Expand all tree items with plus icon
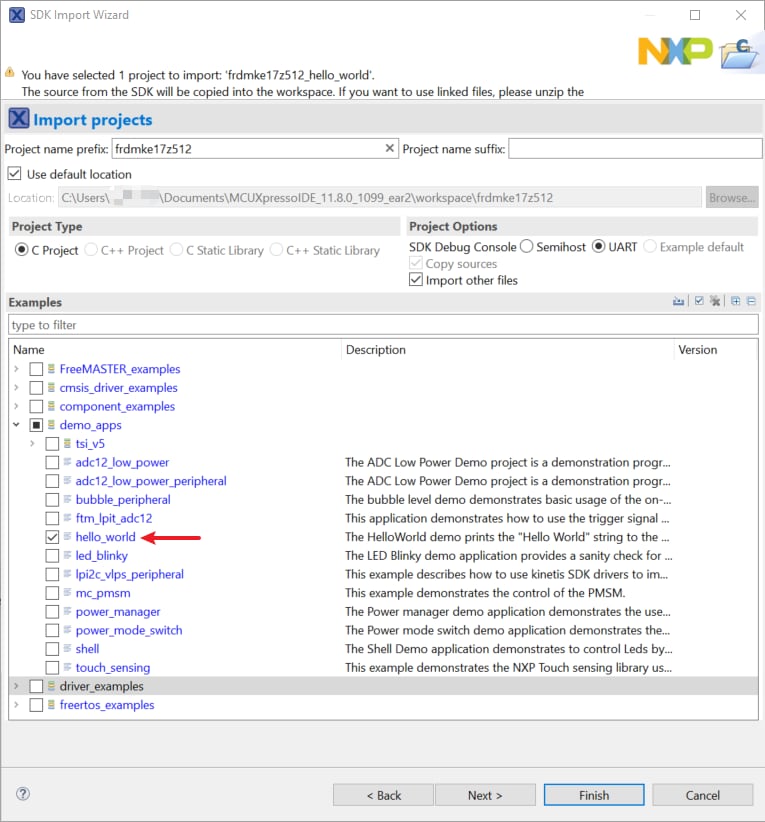The height and width of the screenshot is (822, 765). pos(735,301)
